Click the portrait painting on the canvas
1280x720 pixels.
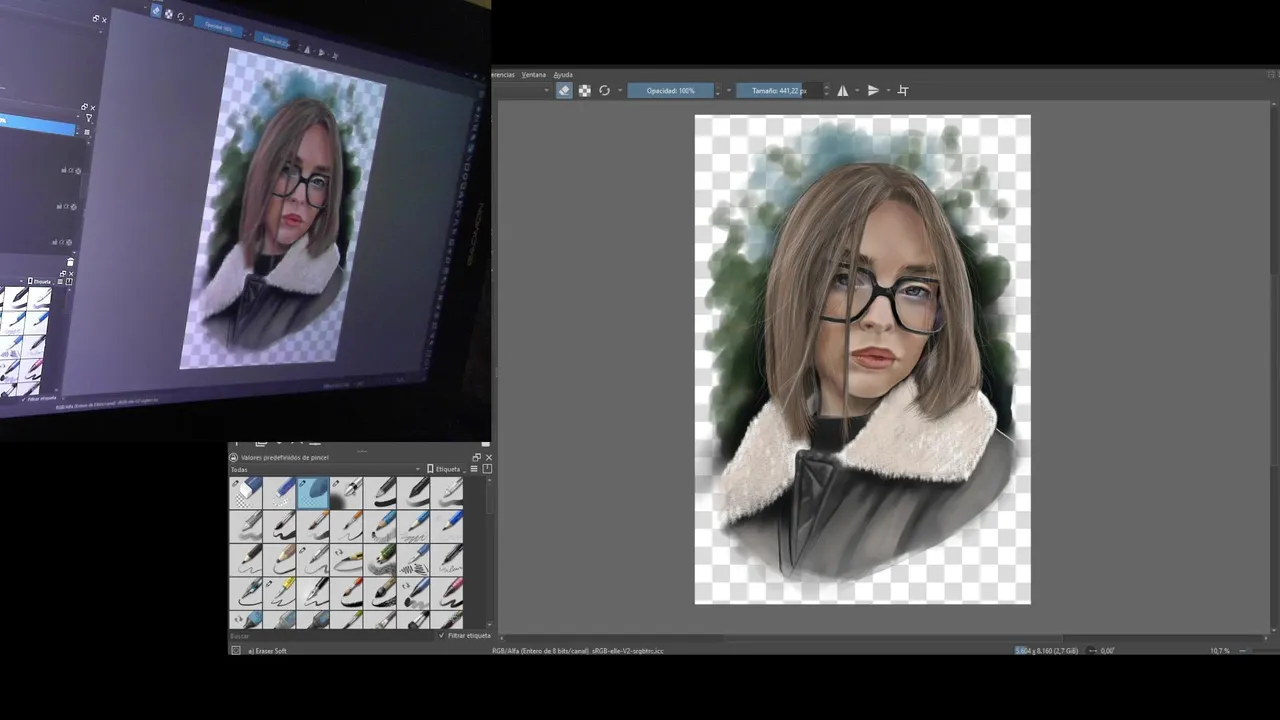pos(863,359)
